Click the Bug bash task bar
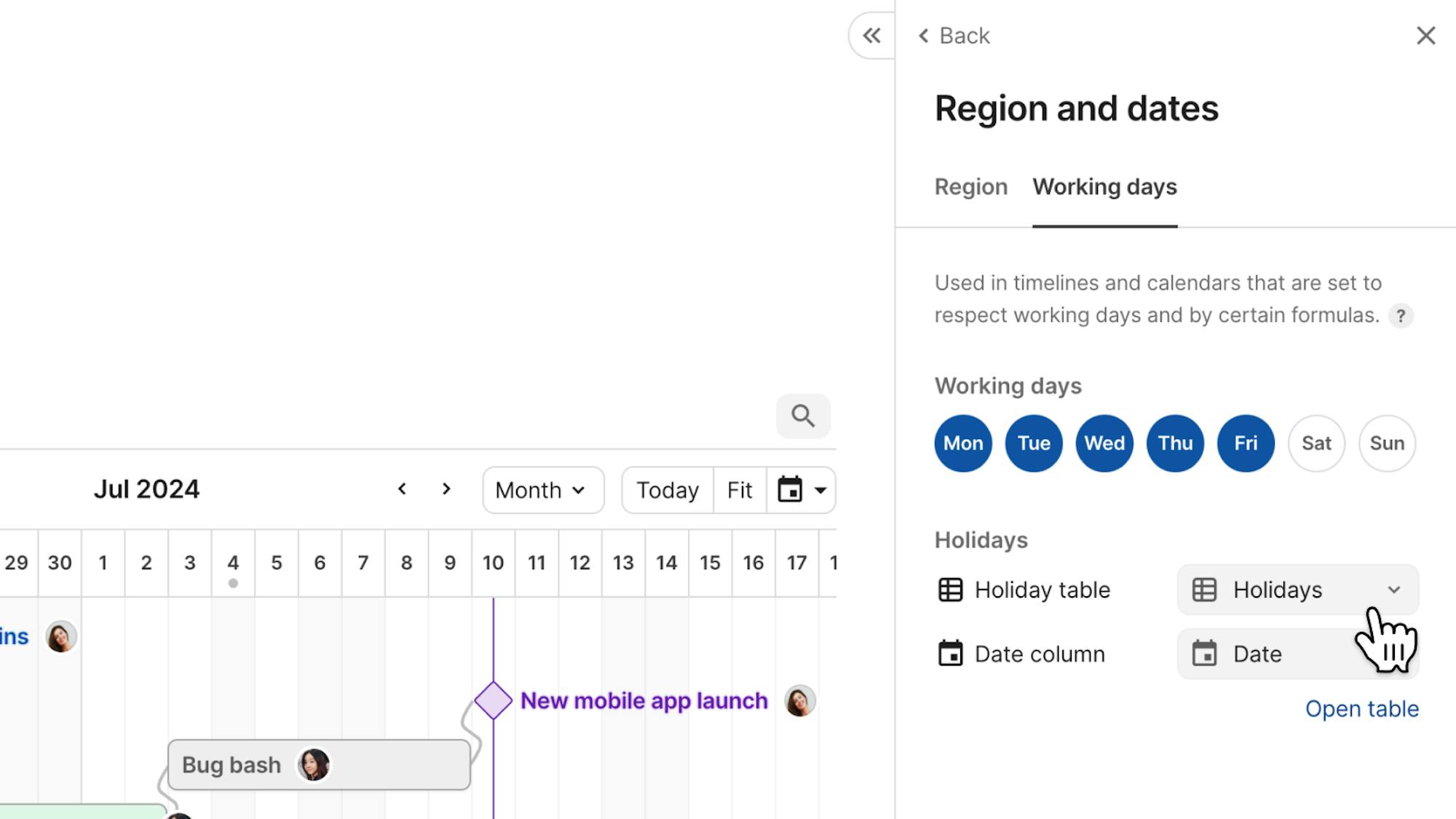The width and height of the screenshot is (1456, 819). (319, 765)
